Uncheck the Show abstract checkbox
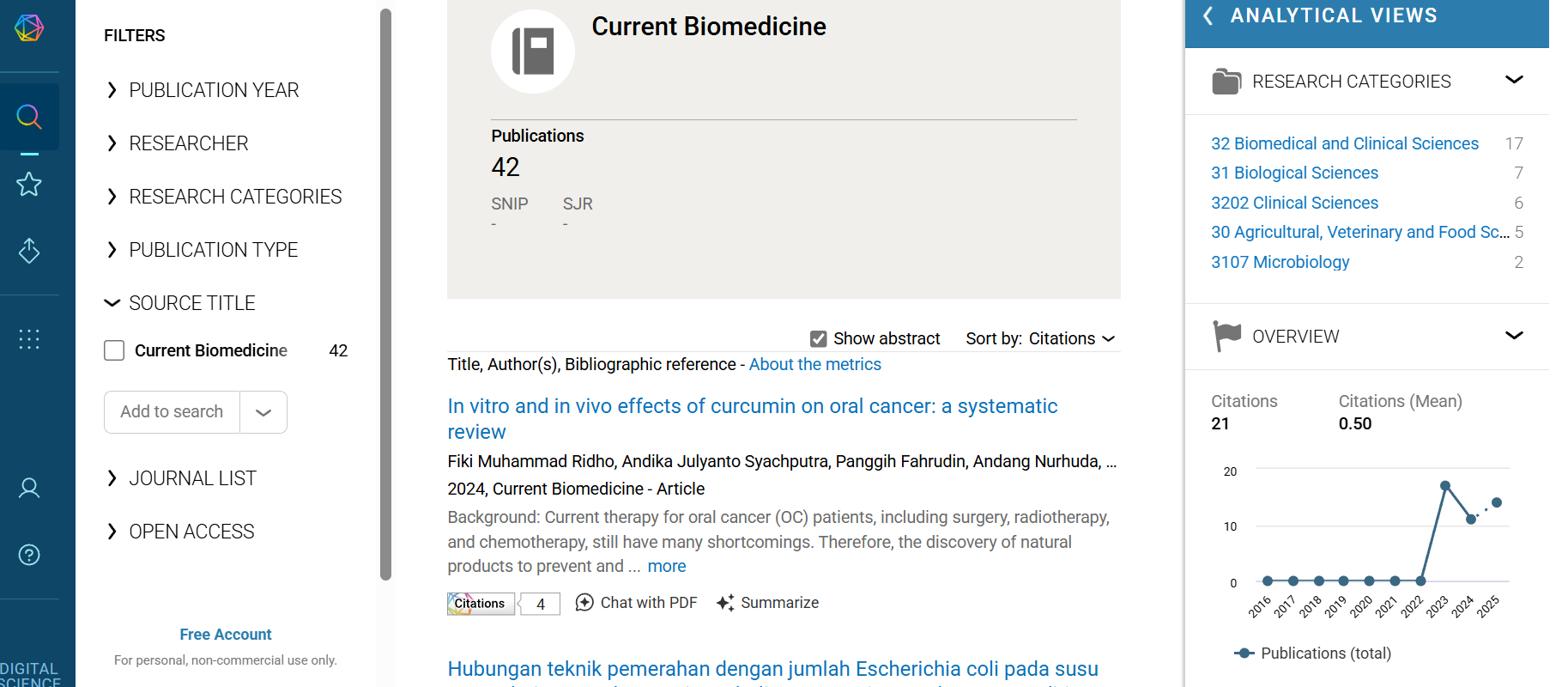Screen dimensions: 1568x687 tap(819, 339)
